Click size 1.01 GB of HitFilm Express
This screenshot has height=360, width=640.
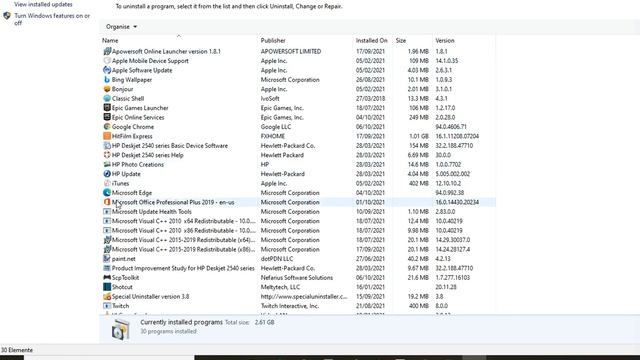[419, 136]
